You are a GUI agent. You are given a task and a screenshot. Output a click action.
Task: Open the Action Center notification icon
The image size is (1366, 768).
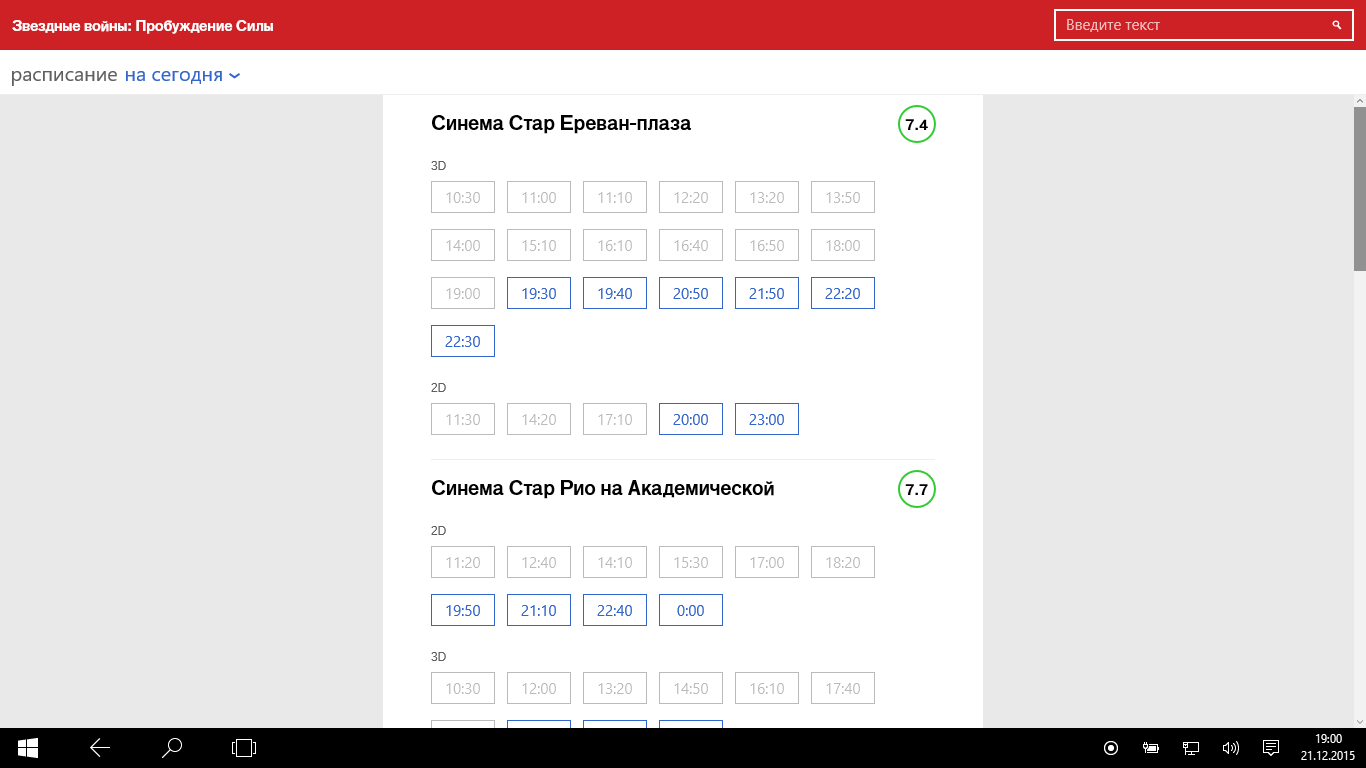pyautogui.click(x=1271, y=748)
